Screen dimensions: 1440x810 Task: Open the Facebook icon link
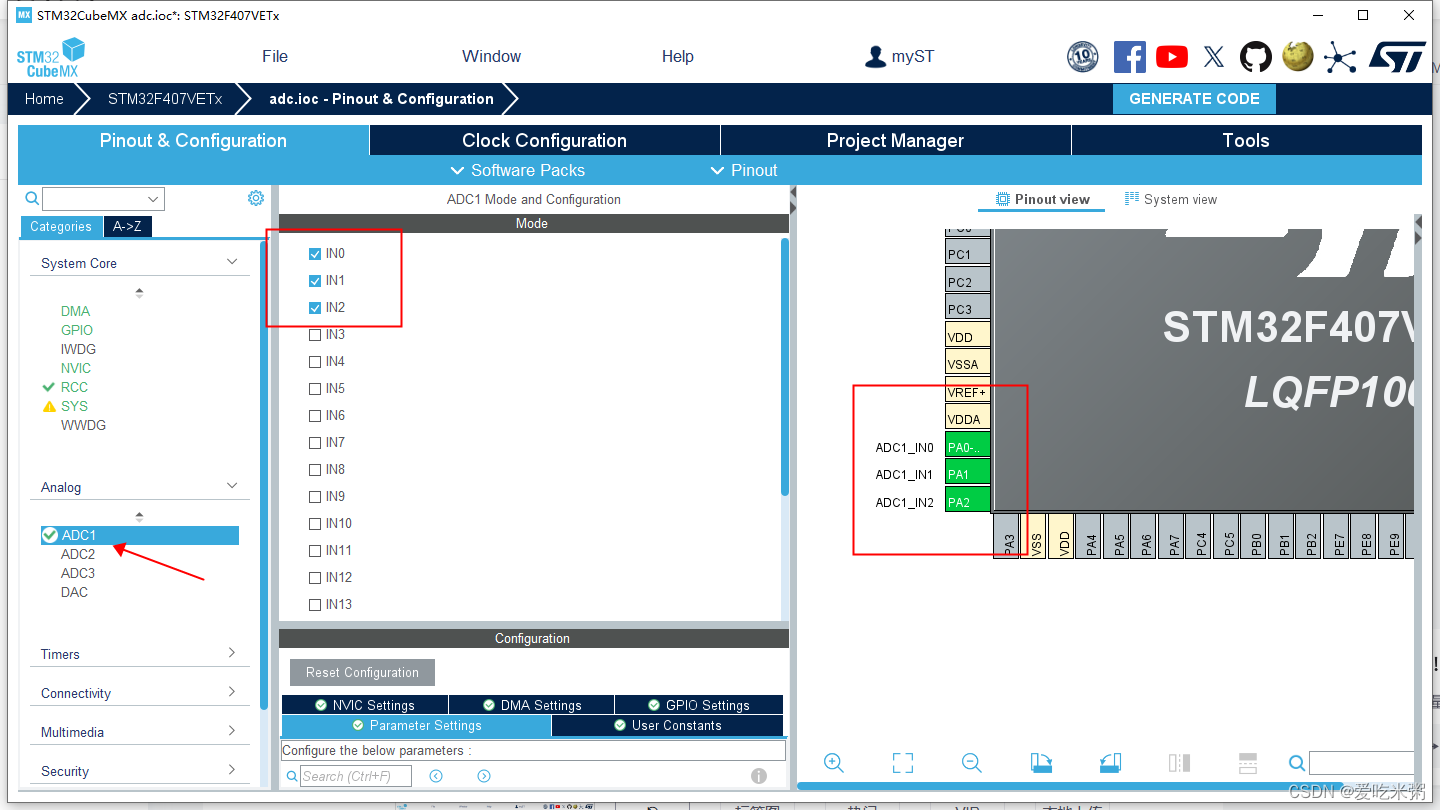coord(1130,56)
